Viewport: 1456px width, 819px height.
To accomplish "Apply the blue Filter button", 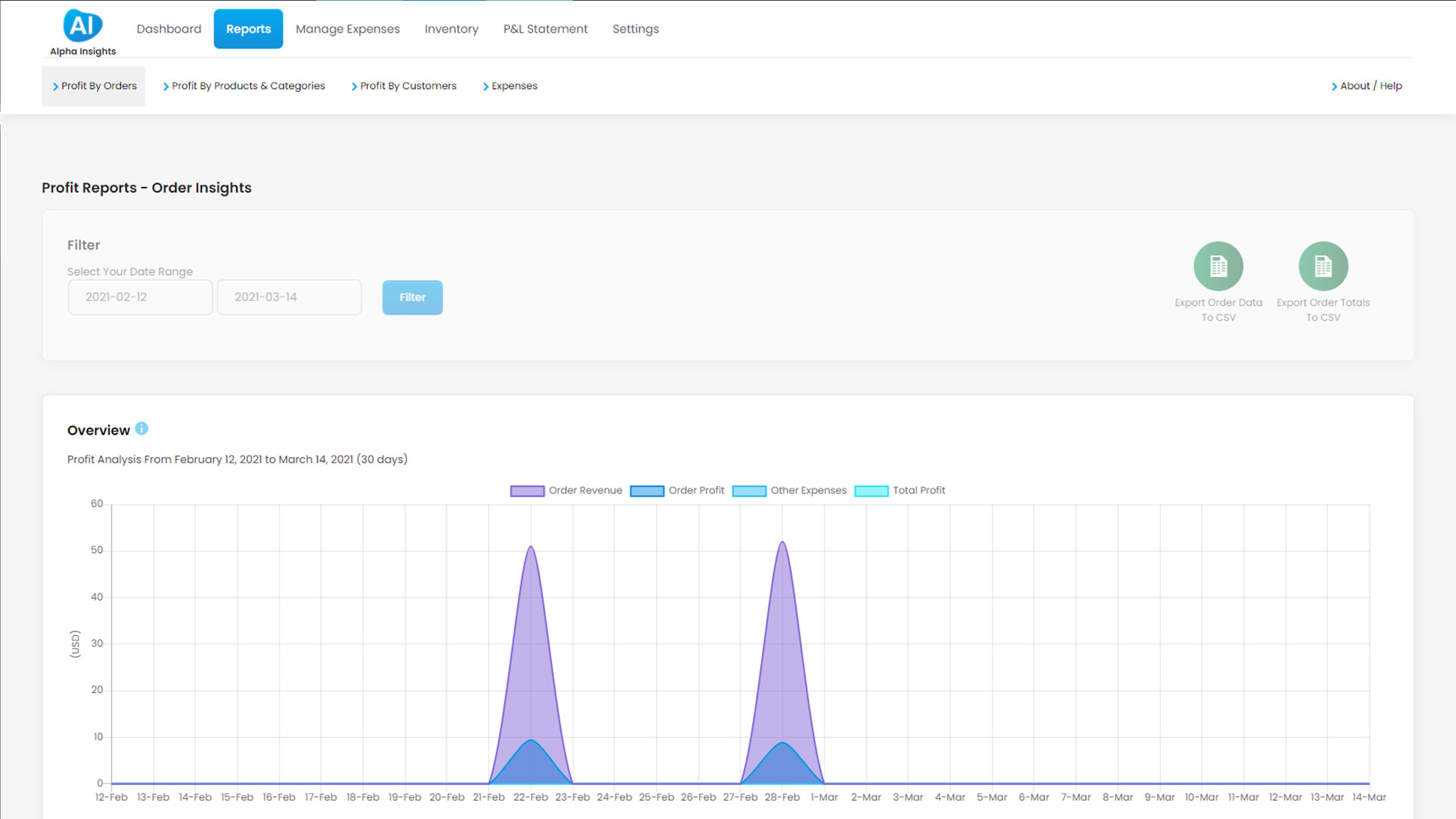I will tap(413, 297).
